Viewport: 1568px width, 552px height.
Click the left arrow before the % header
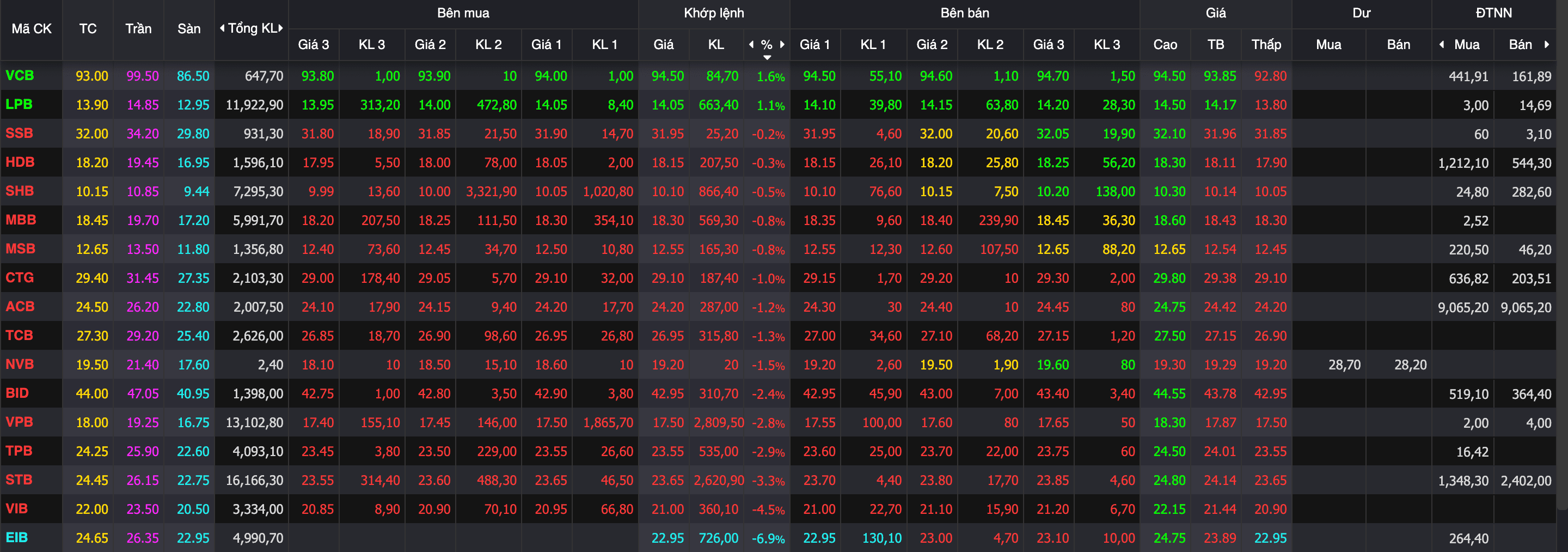751,45
